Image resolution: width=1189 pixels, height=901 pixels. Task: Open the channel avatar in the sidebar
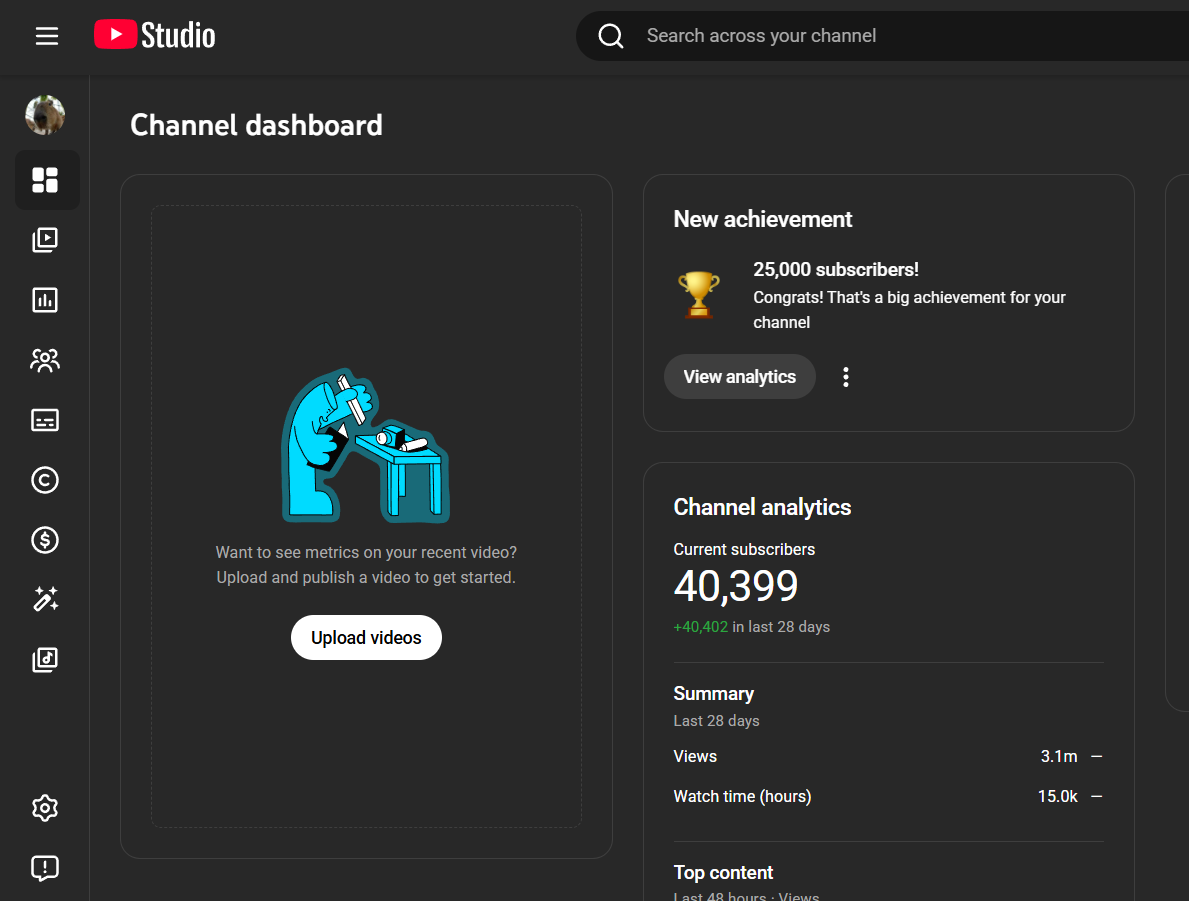pos(45,115)
